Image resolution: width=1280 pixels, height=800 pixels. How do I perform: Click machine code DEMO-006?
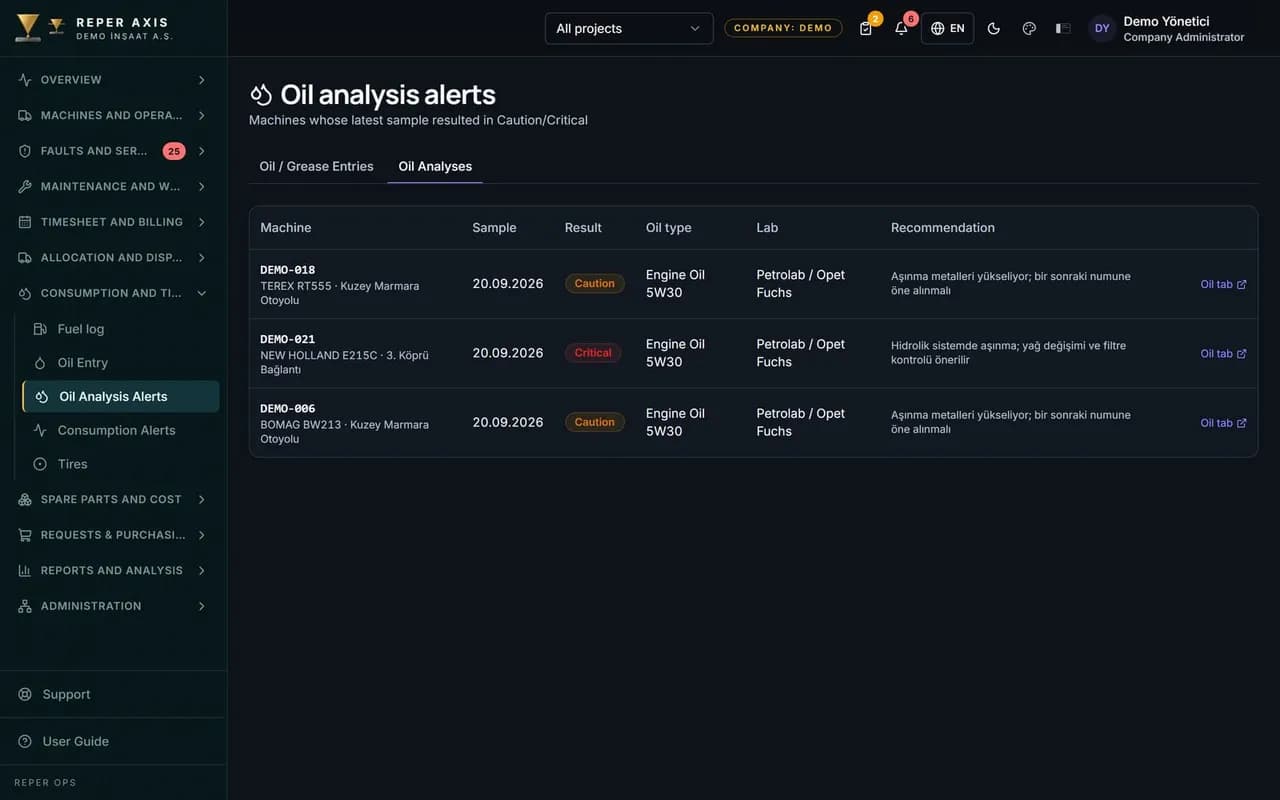pyautogui.click(x=288, y=408)
